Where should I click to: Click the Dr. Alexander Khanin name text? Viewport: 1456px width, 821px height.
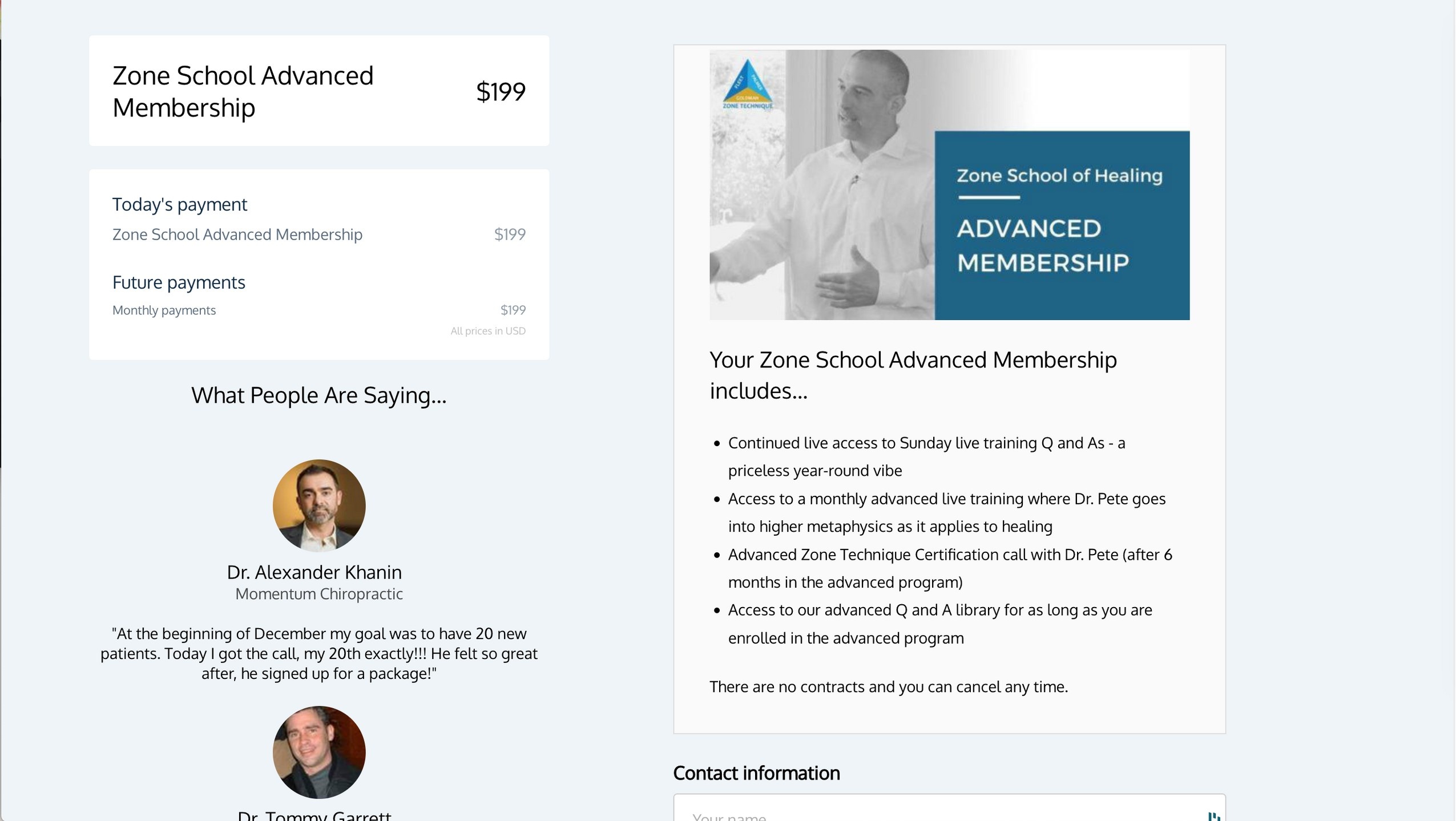click(x=314, y=572)
